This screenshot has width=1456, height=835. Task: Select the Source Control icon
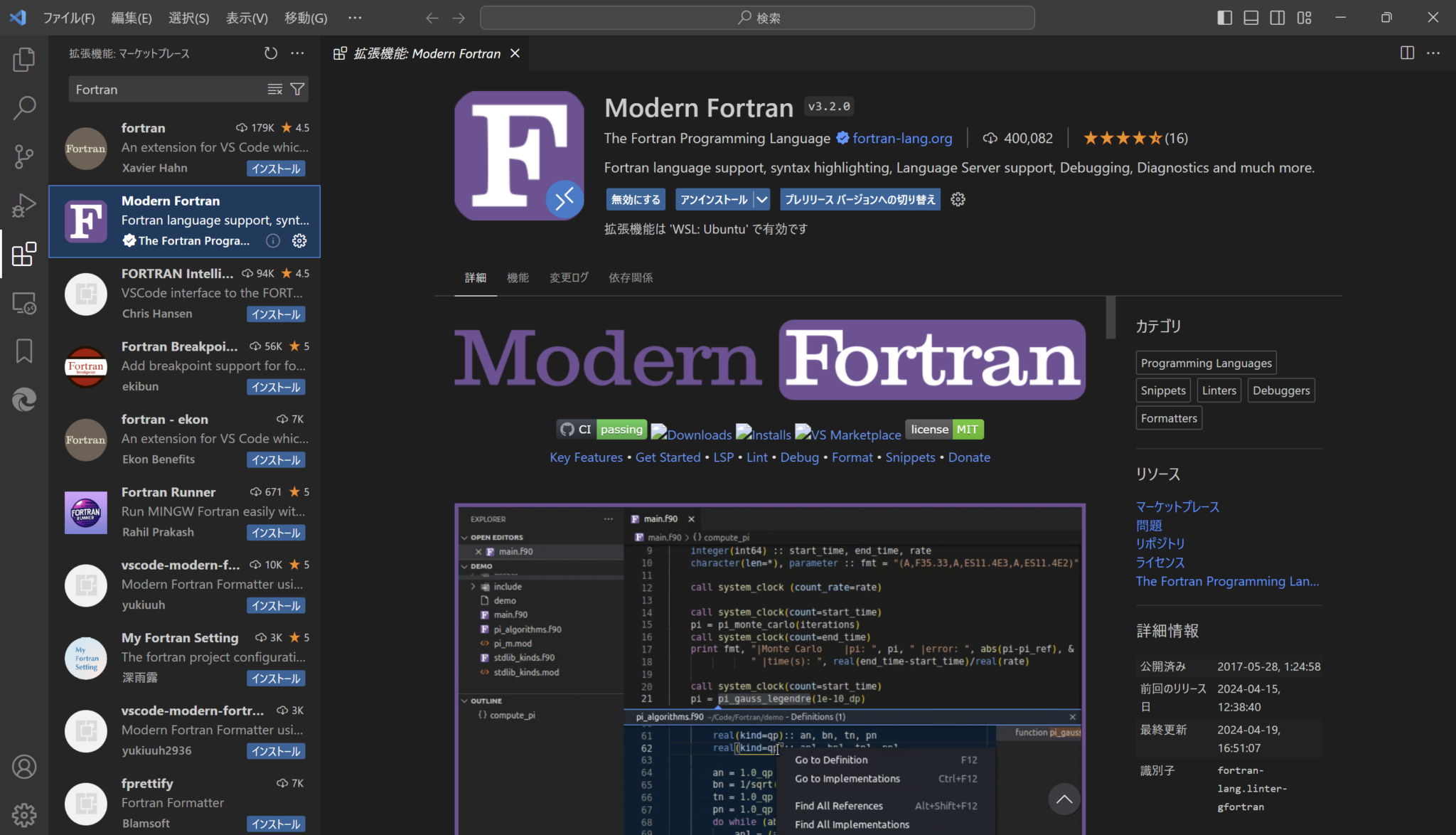click(x=24, y=156)
